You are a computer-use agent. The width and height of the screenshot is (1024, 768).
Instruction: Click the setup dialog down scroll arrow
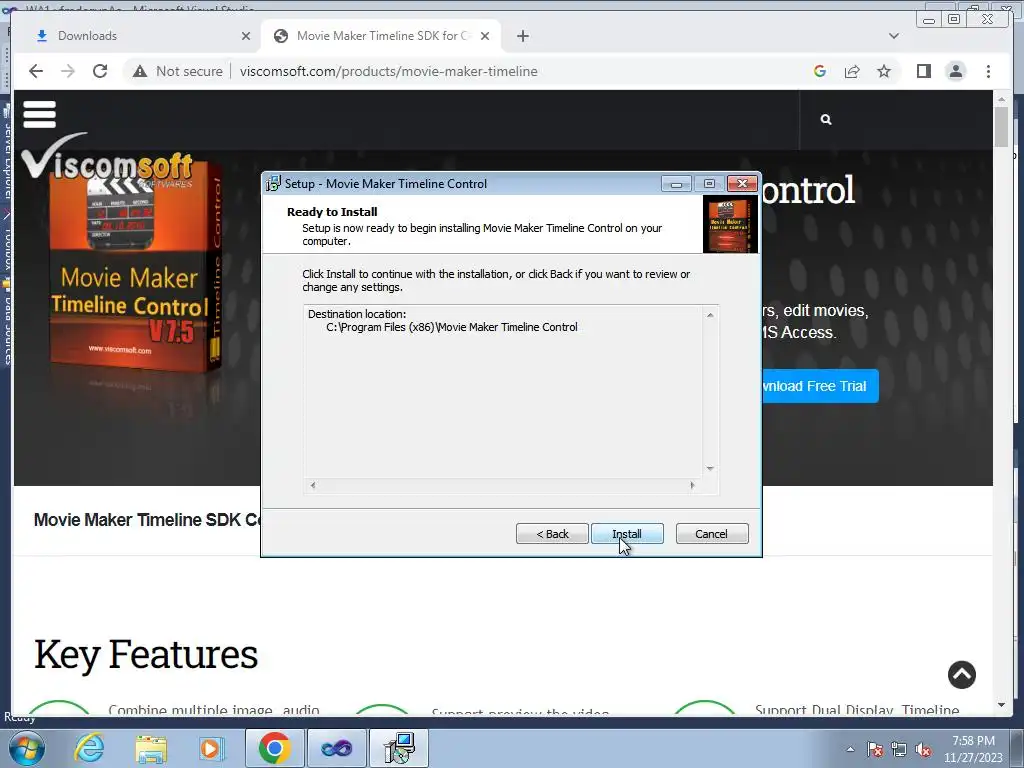click(710, 468)
